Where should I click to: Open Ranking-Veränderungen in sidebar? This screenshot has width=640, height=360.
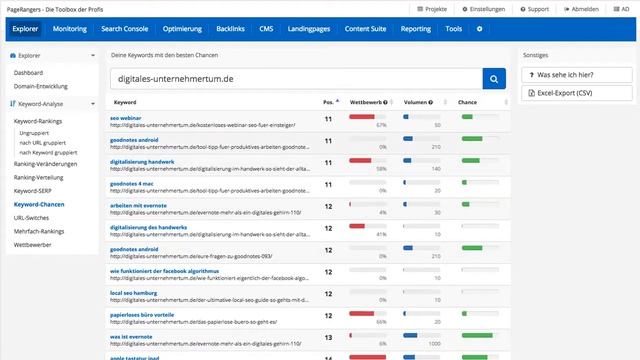pos(45,164)
